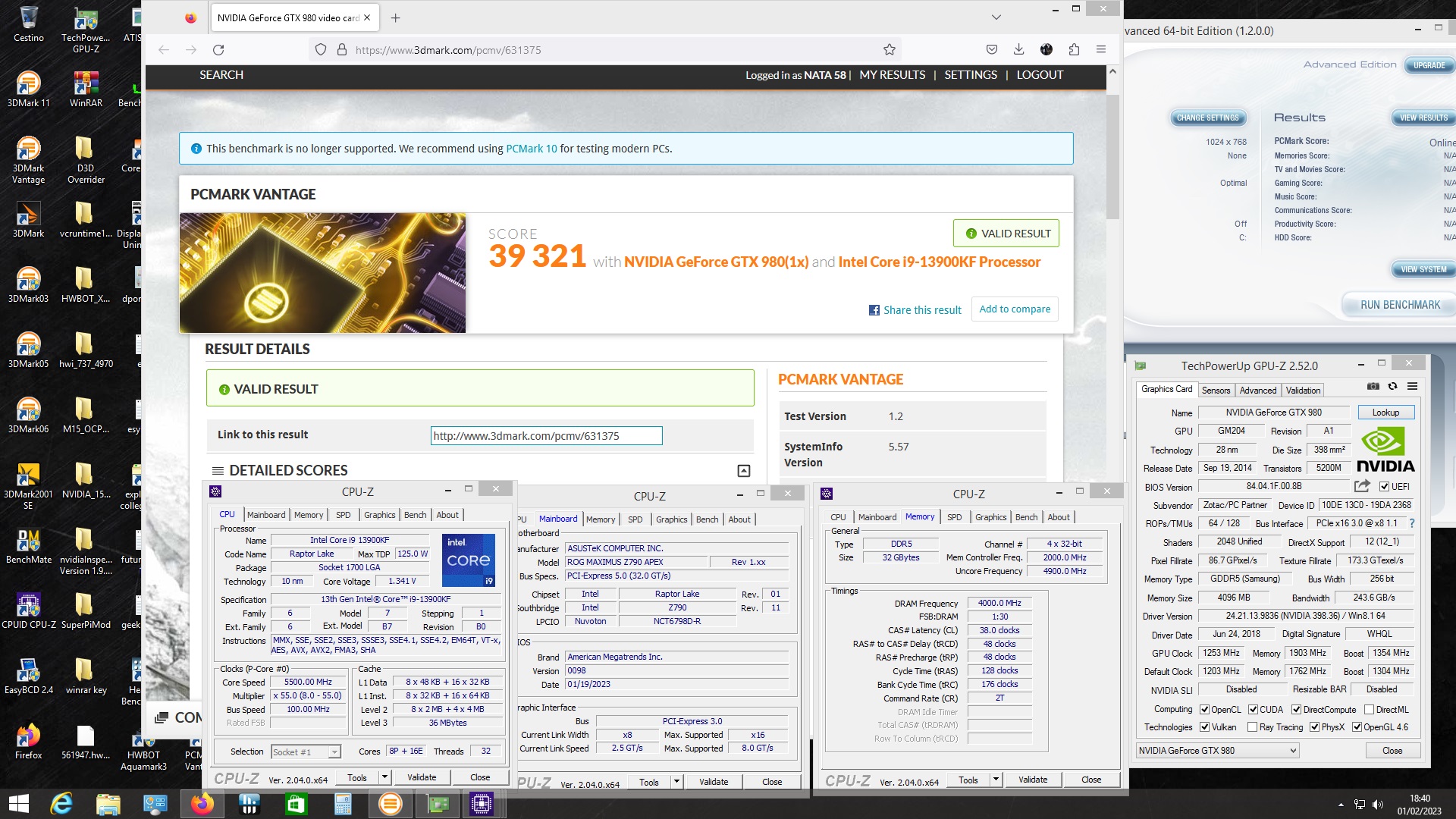1456x819 pixels.
Task: Click PCMark 10 link in notice
Action: 531,149
